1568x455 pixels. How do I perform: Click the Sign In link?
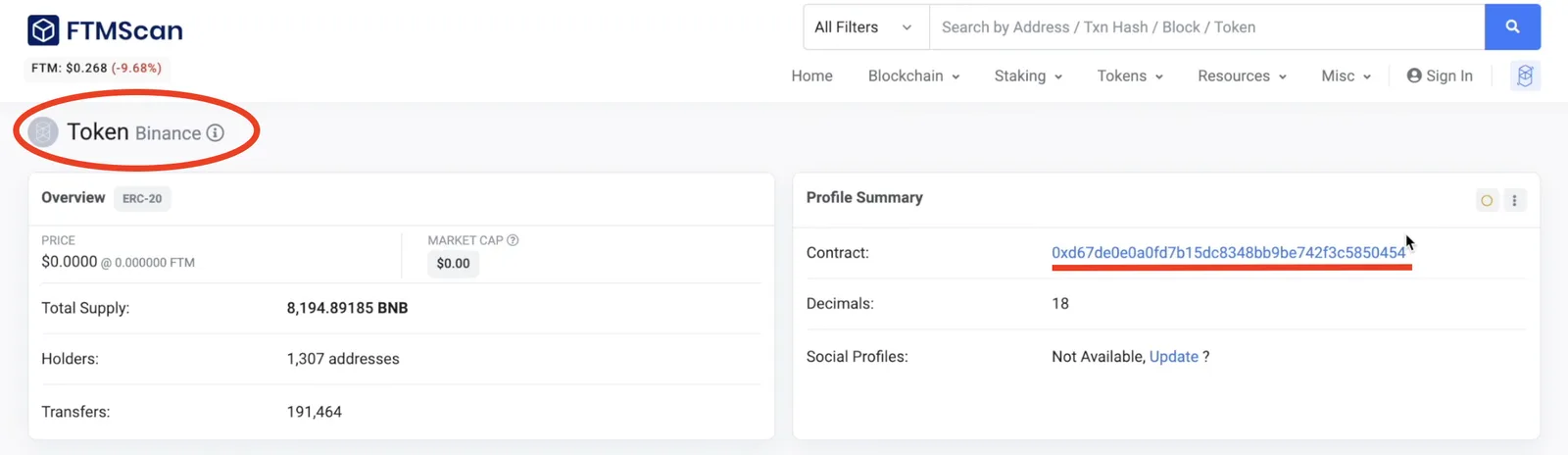(1440, 76)
